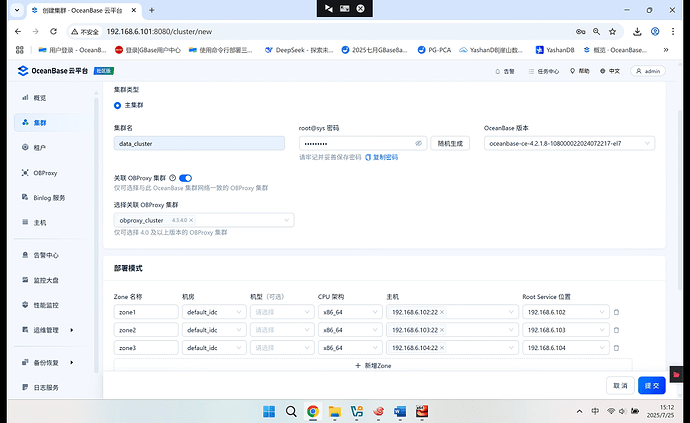Open Chrome zoom magnifier in address bar
The image size is (690, 423).
tap(596, 32)
